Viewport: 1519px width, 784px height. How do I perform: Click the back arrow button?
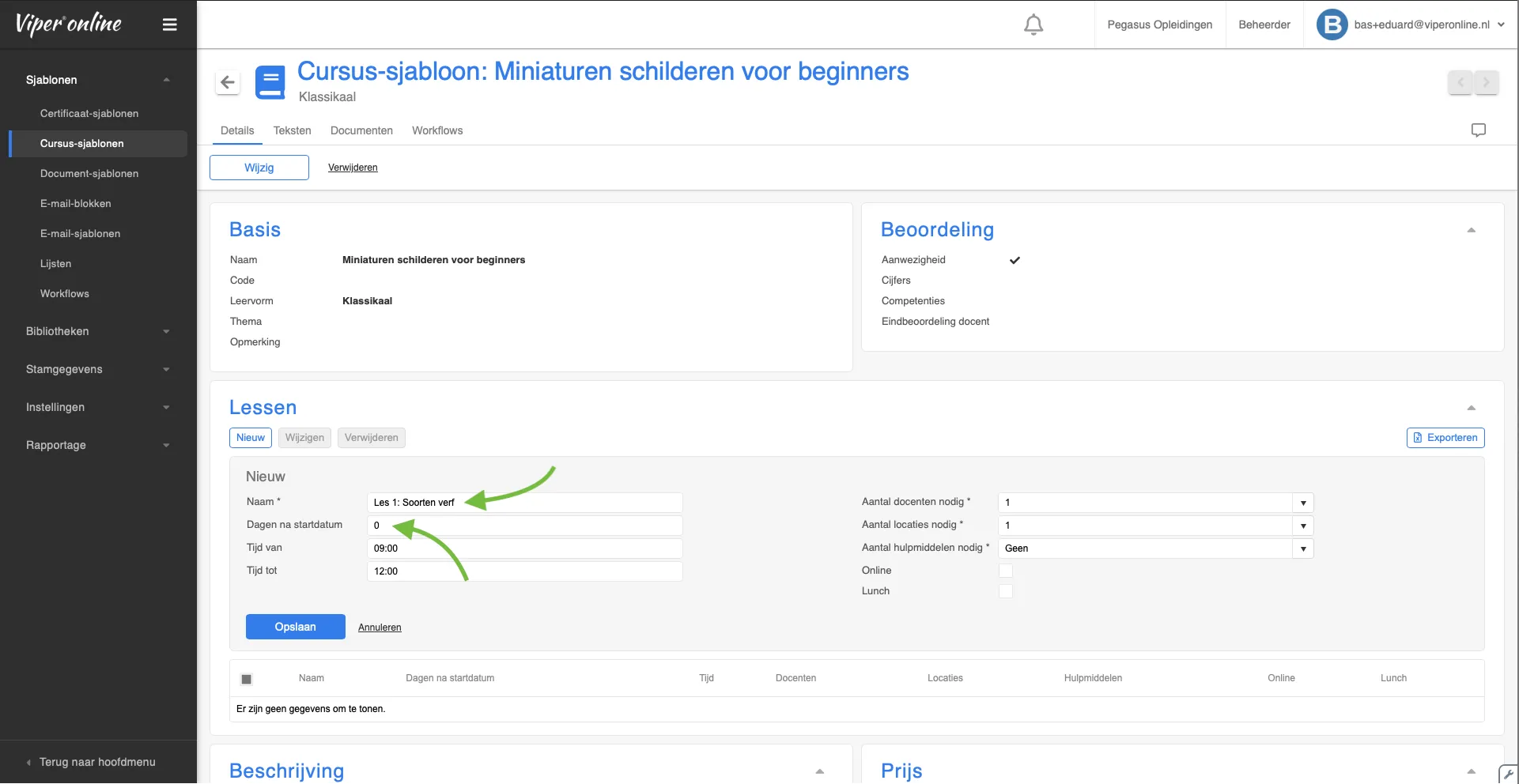[228, 82]
